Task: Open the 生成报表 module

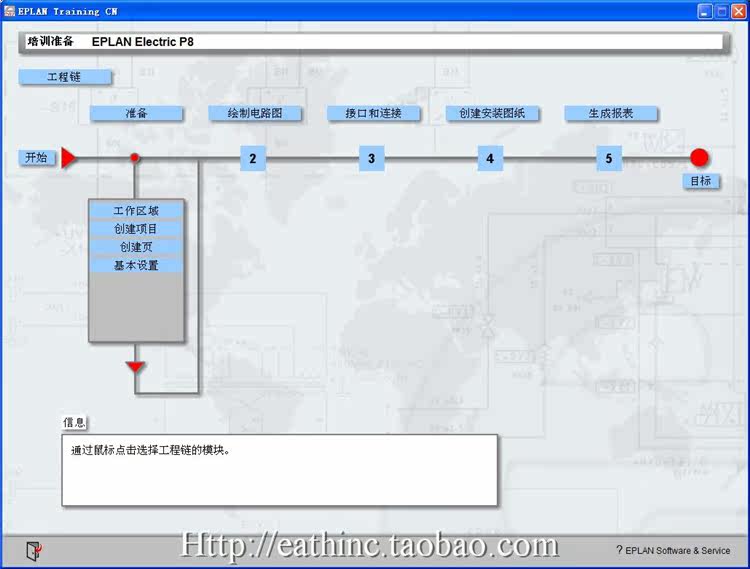Action: 611,113
